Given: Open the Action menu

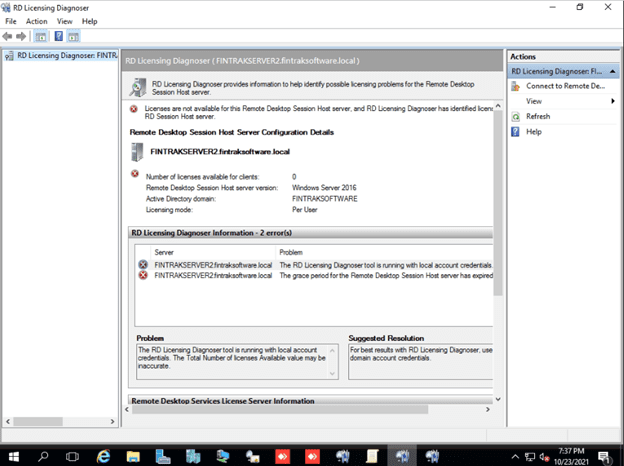Looking at the screenshot, I should [x=37, y=21].
